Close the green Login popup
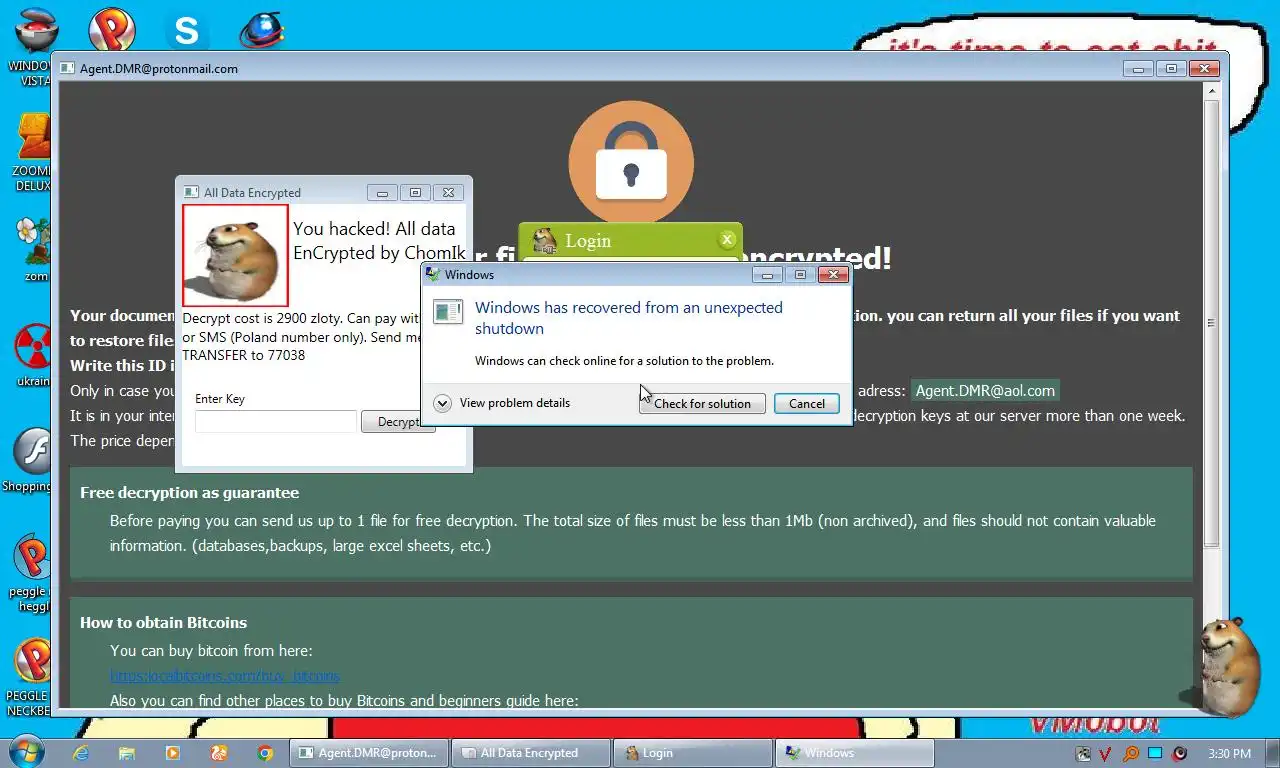The width and height of the screenshot is (1280, 768). coord(728,239)
